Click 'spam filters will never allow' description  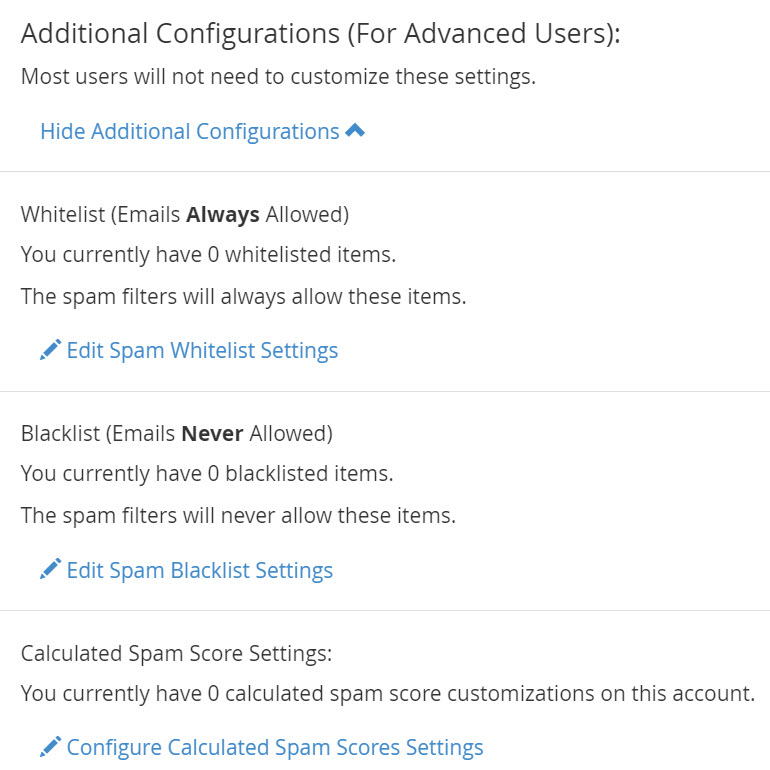(x=238, y=516)
